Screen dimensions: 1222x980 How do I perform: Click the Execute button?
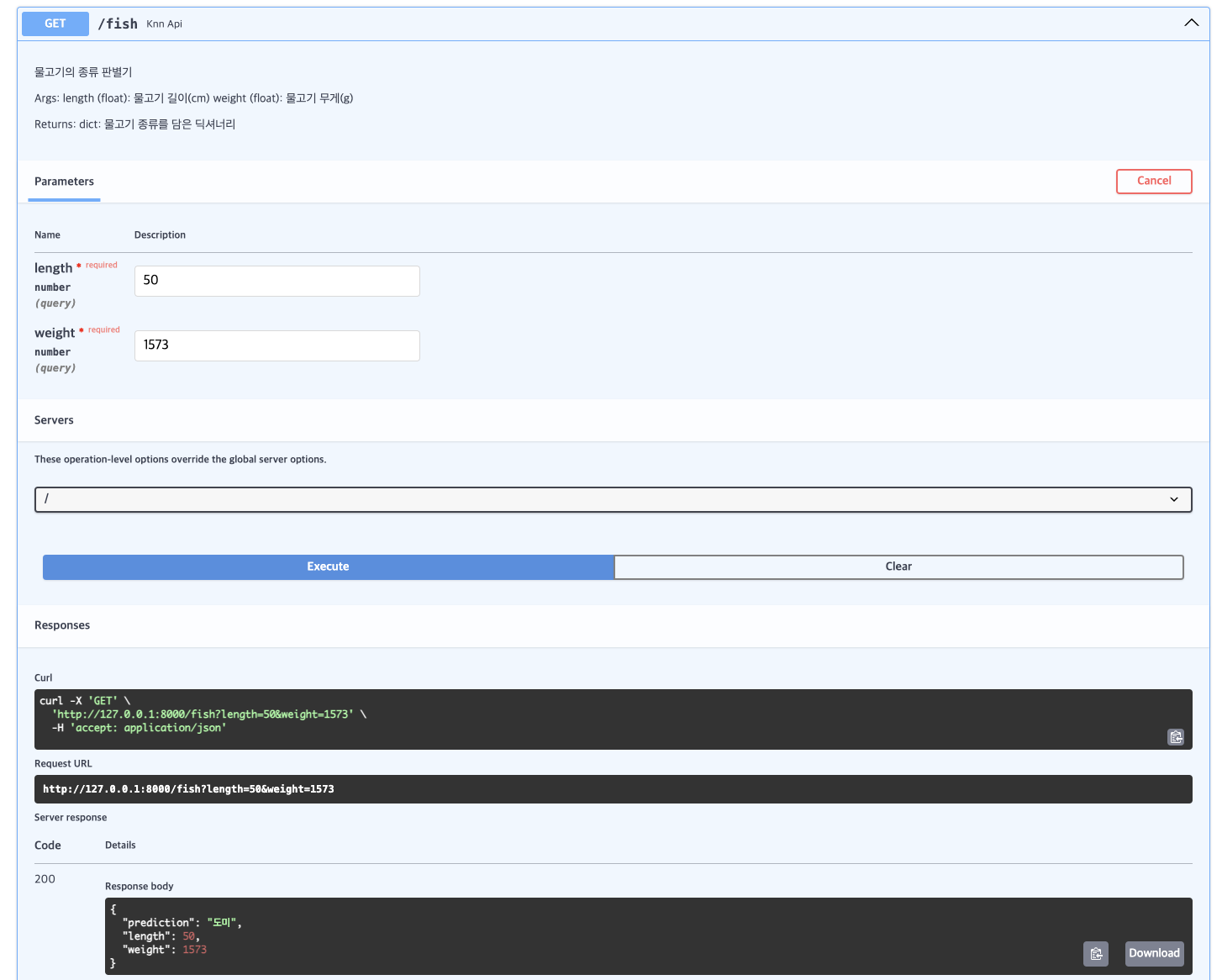pyautogui.click(x=328, y=566)
